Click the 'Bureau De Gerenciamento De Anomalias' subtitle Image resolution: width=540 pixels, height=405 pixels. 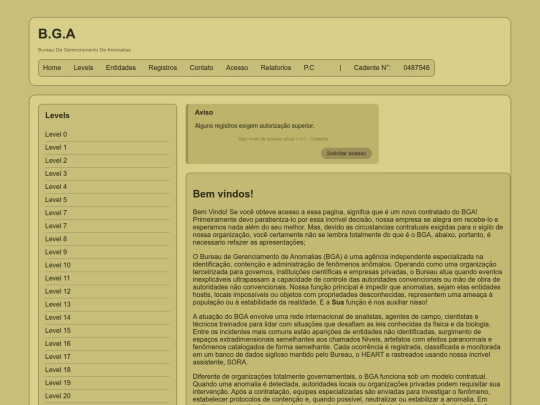(84, 50)
